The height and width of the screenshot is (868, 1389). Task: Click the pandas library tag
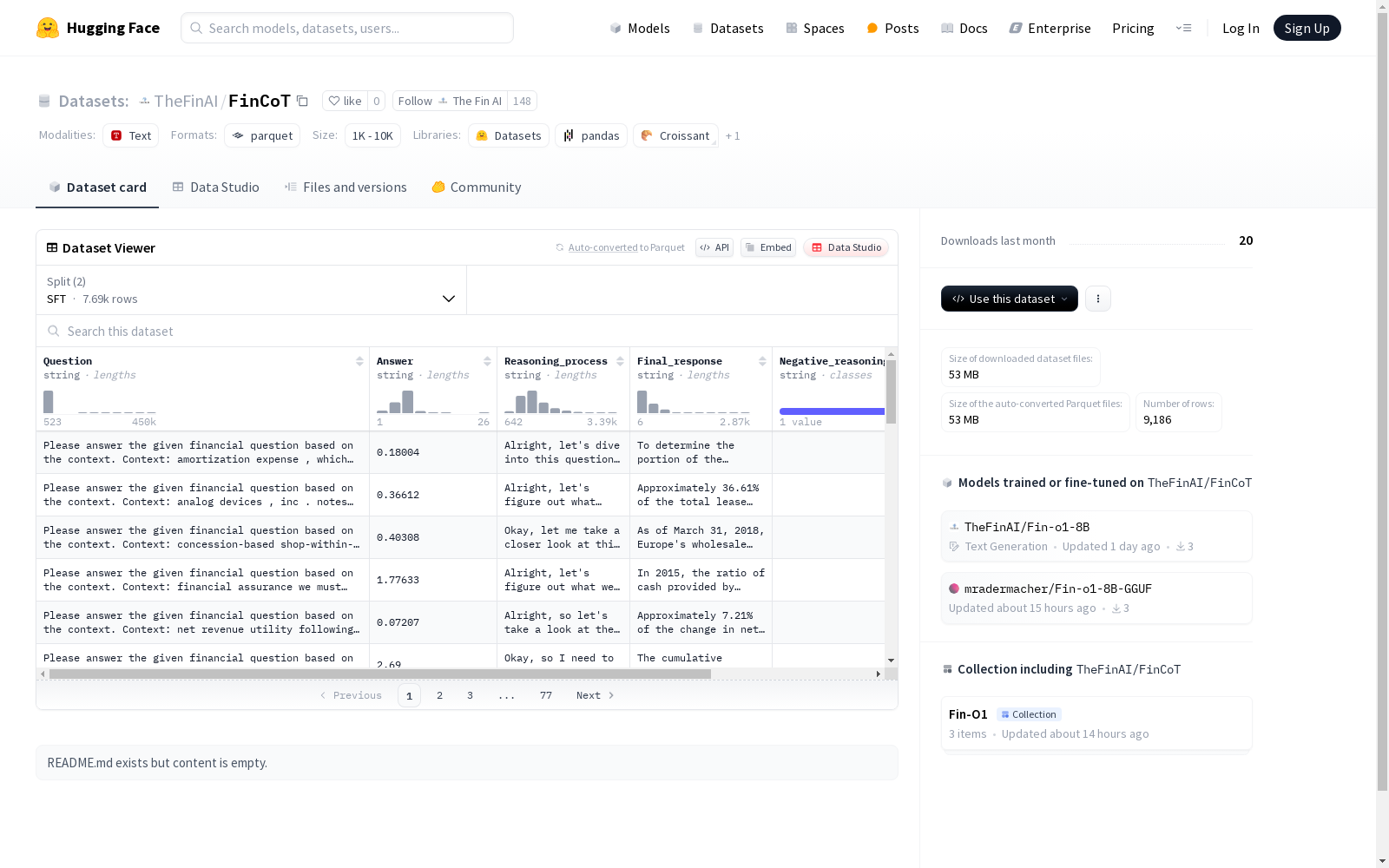pyautogui.click(x=591, y=135)
